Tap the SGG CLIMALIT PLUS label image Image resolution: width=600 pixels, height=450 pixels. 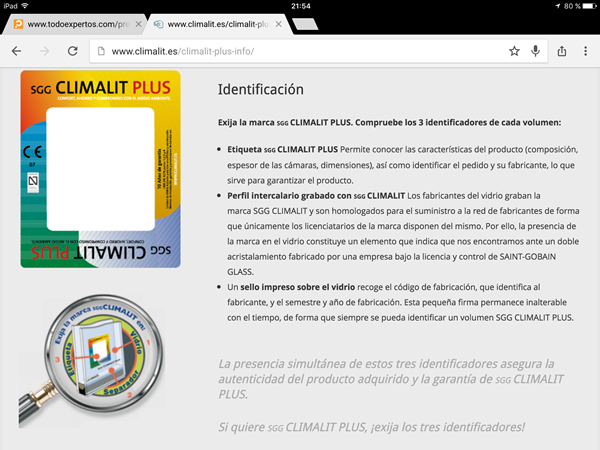tap(101, 169)
